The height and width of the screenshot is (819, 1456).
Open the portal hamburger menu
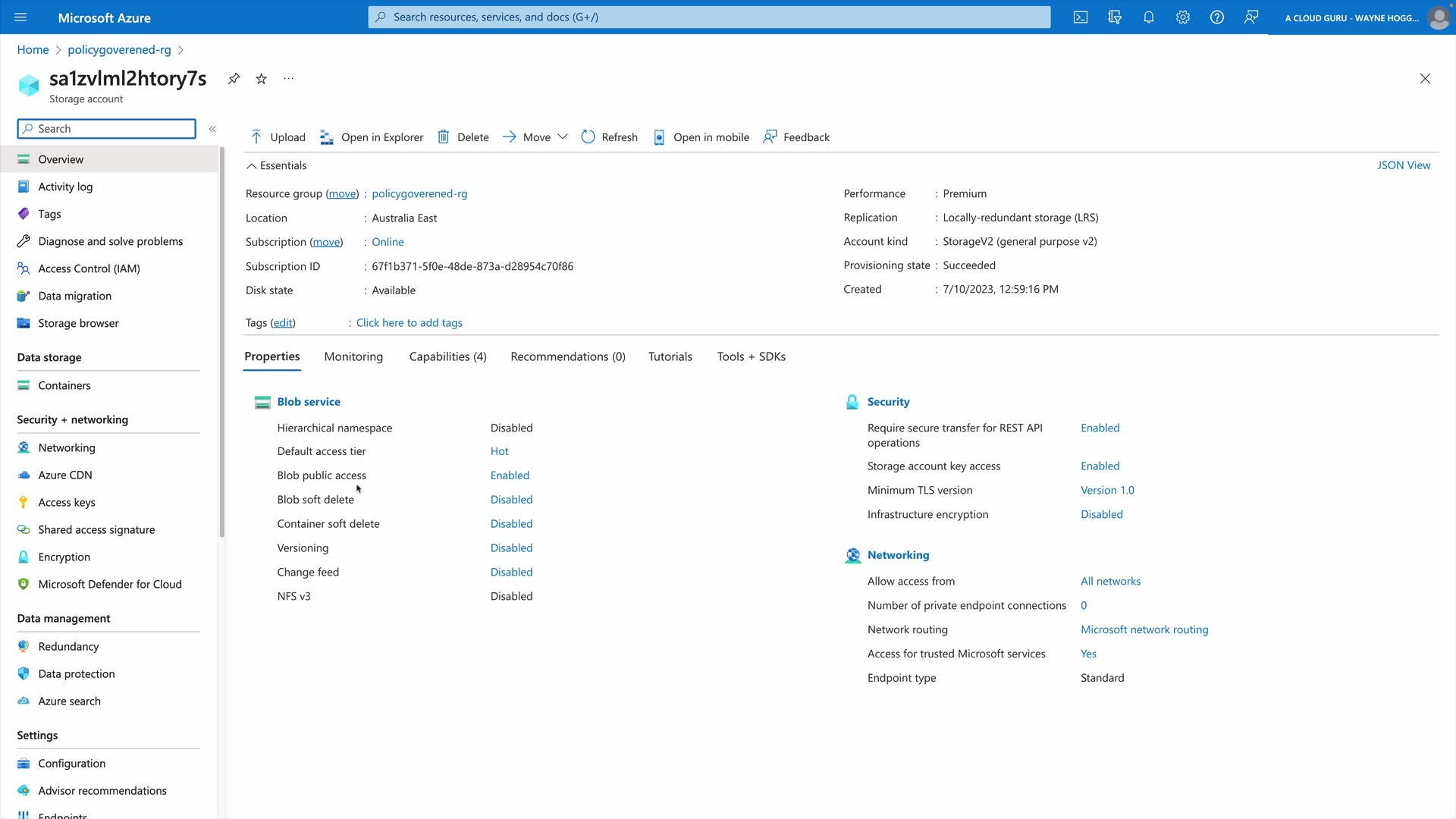point(20,17)
